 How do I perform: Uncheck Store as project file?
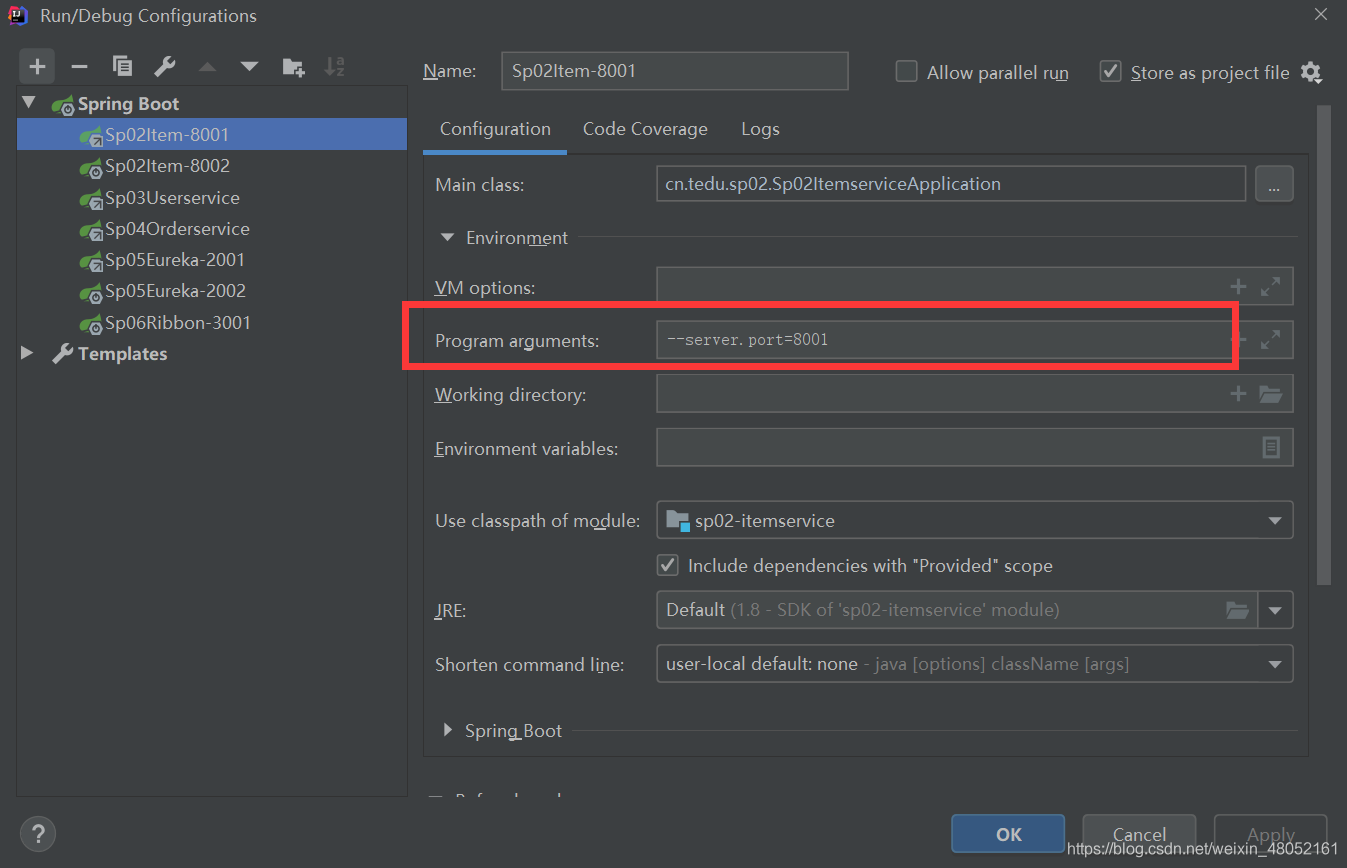1110,72
